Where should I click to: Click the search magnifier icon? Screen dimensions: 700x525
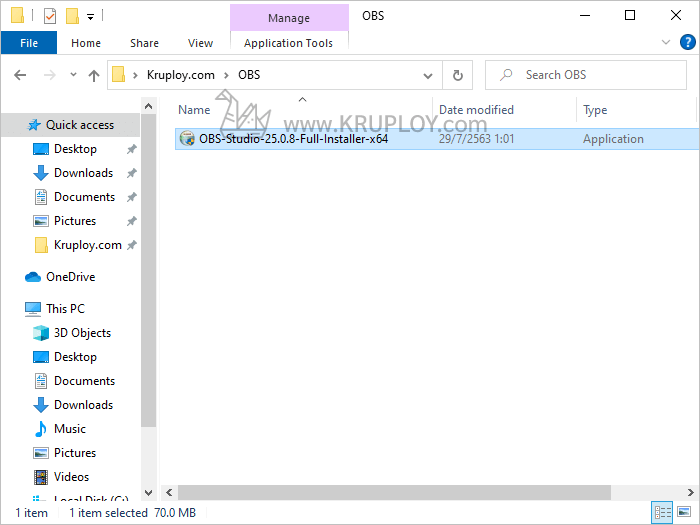[x=506, y=75]
